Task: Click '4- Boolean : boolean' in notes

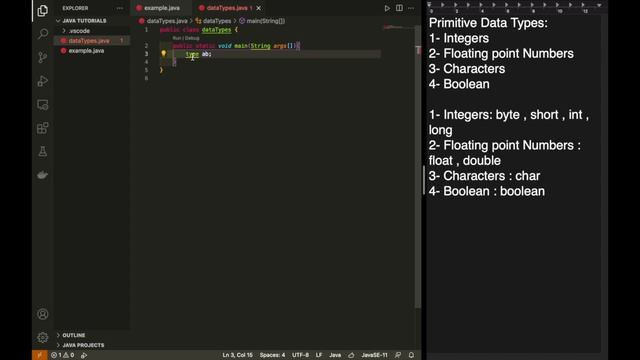Action: tap(487, 191)
